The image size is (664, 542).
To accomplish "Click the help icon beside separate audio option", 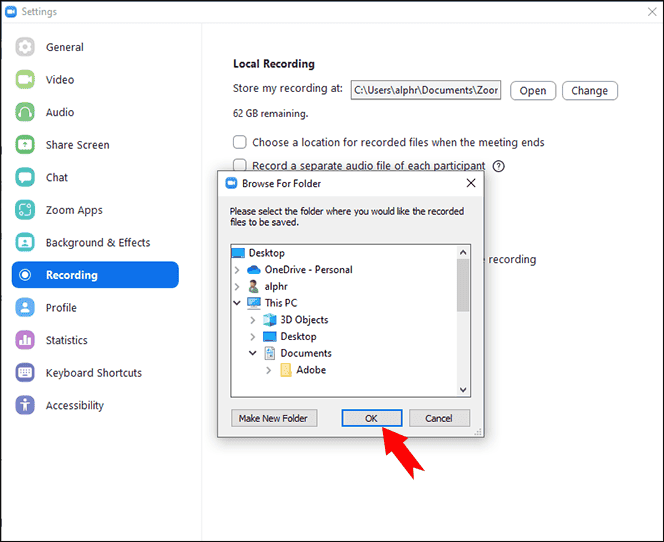I will [x=499, y=166].
